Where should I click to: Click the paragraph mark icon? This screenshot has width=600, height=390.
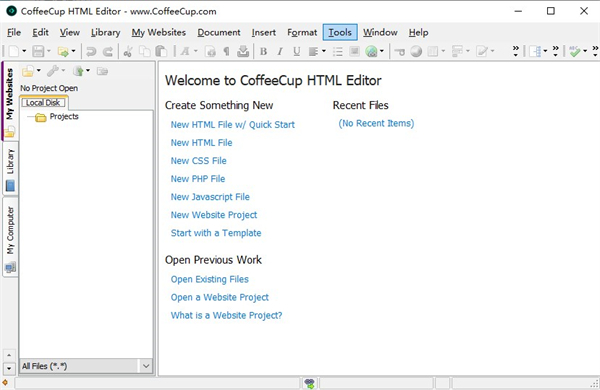(x=227, y=51)
